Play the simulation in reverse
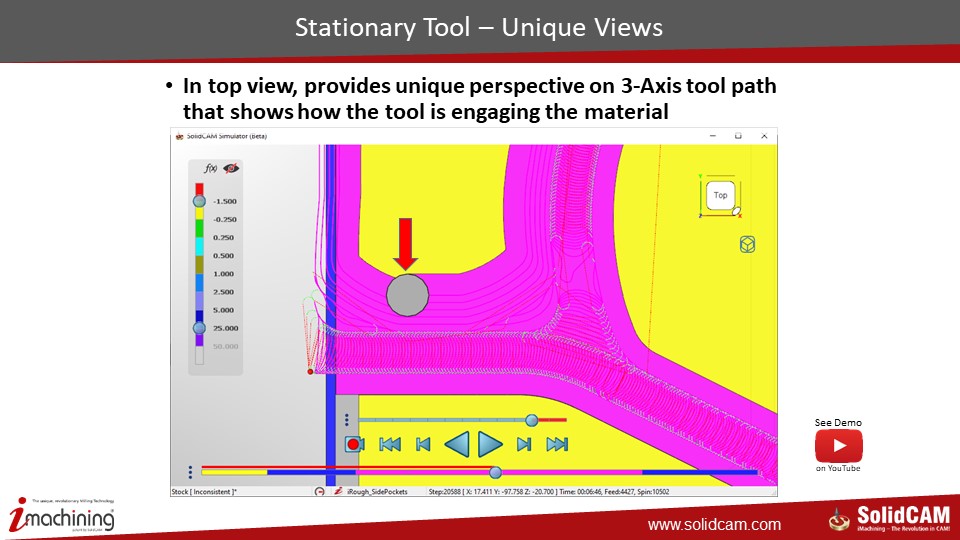960x540 pixels. pyautogui.click(x=456, y=444)
